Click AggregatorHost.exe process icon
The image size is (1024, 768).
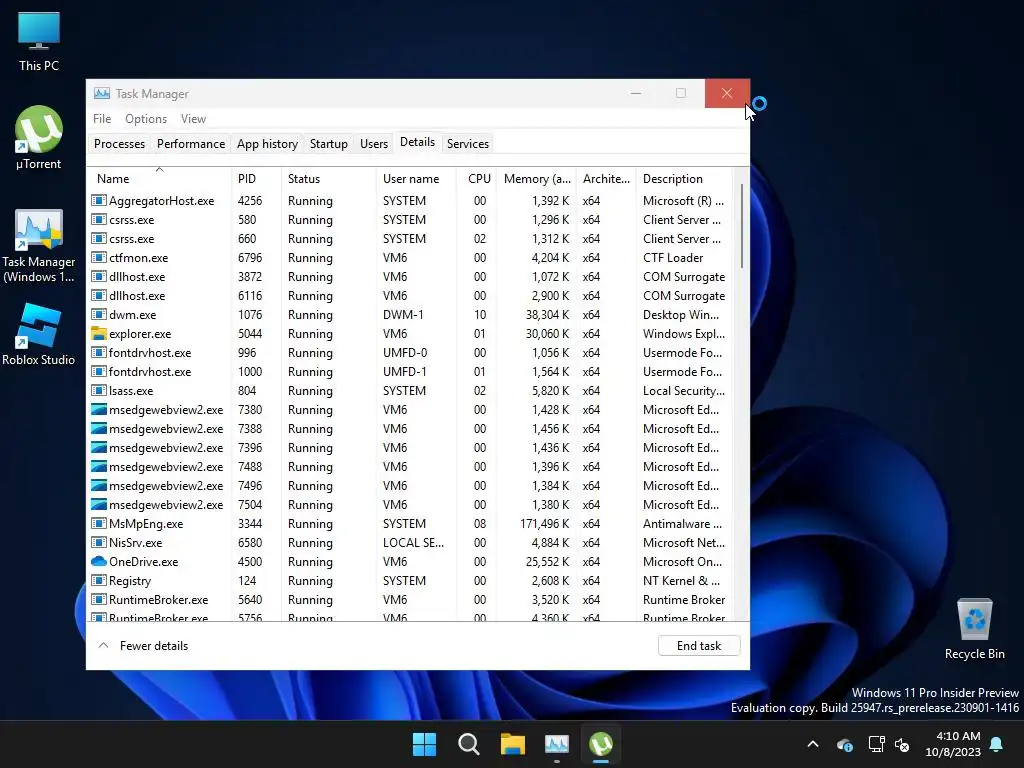click(99, 200)
